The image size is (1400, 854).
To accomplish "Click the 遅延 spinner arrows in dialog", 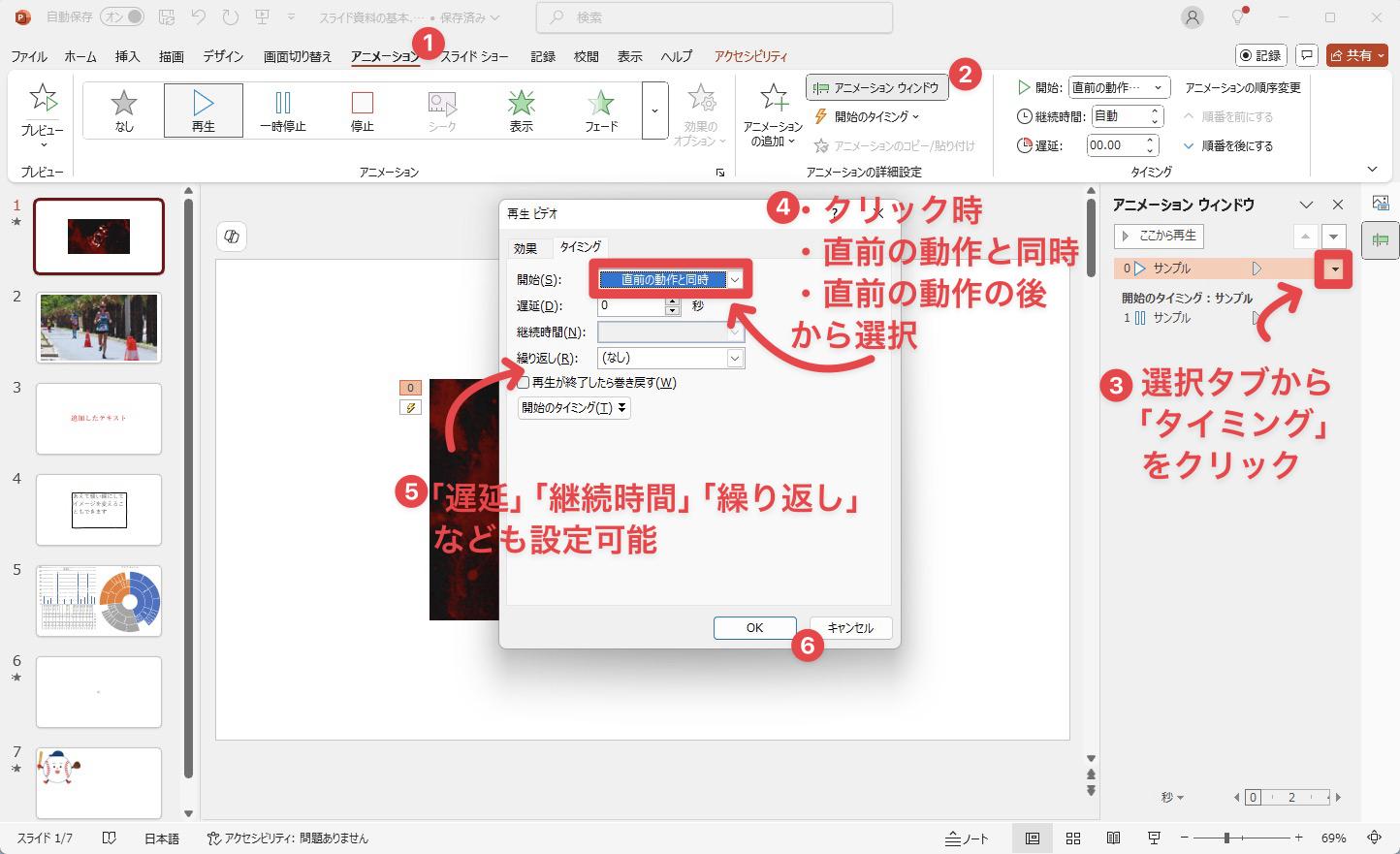I will tap(673, 306).
